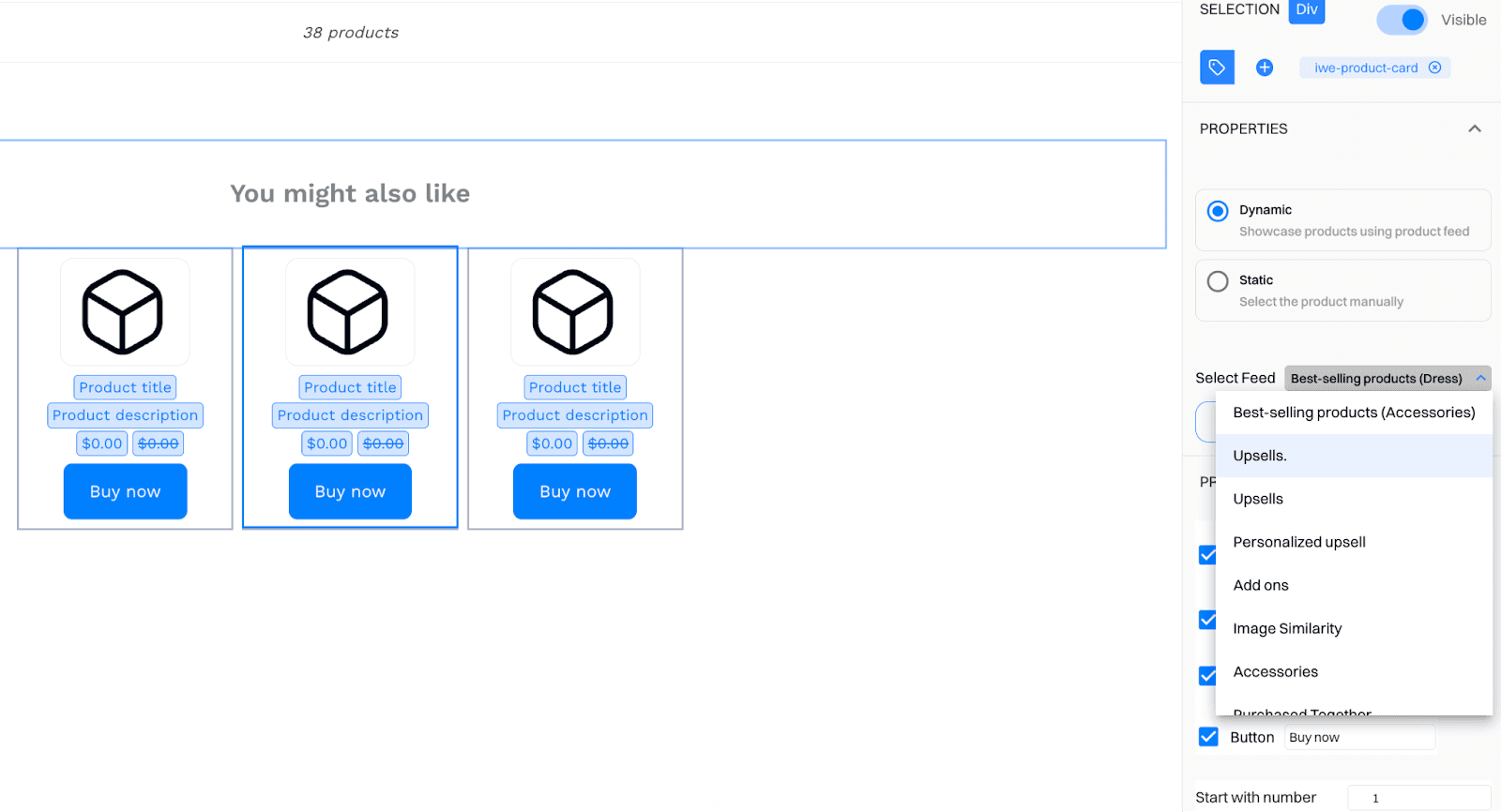
Task: Collapse the Properties section chevron
Action: [x=1474, y=128]
